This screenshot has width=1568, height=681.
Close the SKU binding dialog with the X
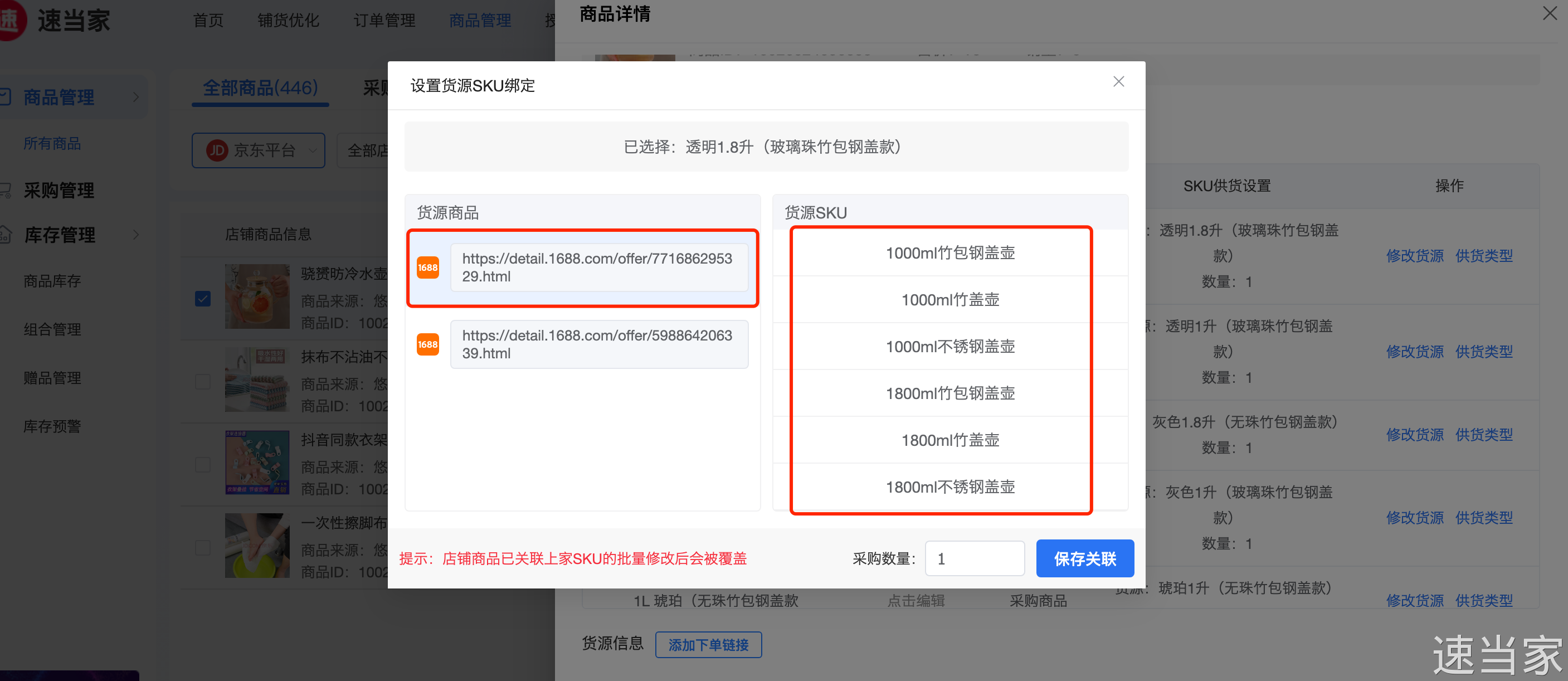coord(1118,81)
